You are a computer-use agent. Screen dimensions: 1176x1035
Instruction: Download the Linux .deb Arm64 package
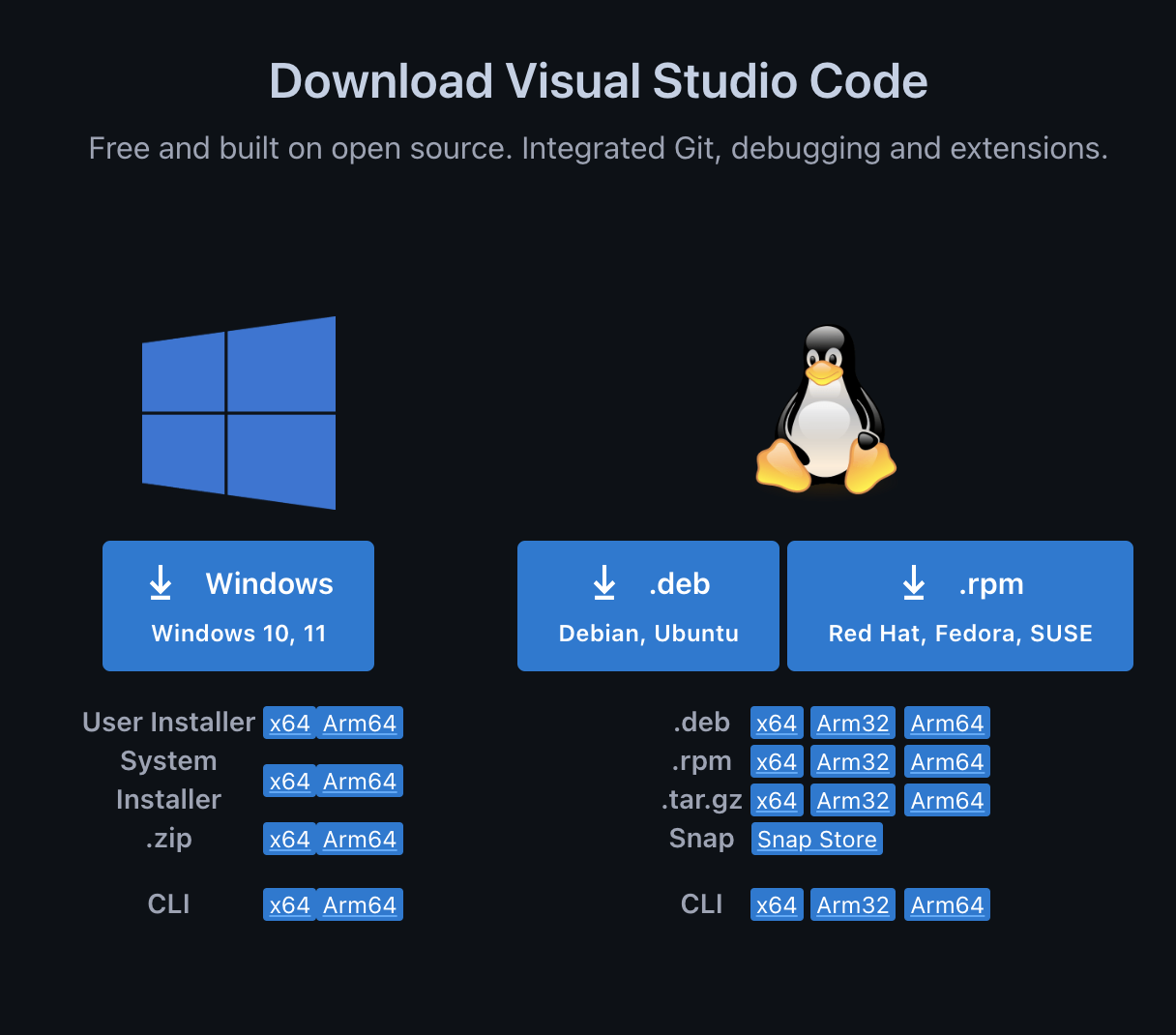click(x=947, y=724)
